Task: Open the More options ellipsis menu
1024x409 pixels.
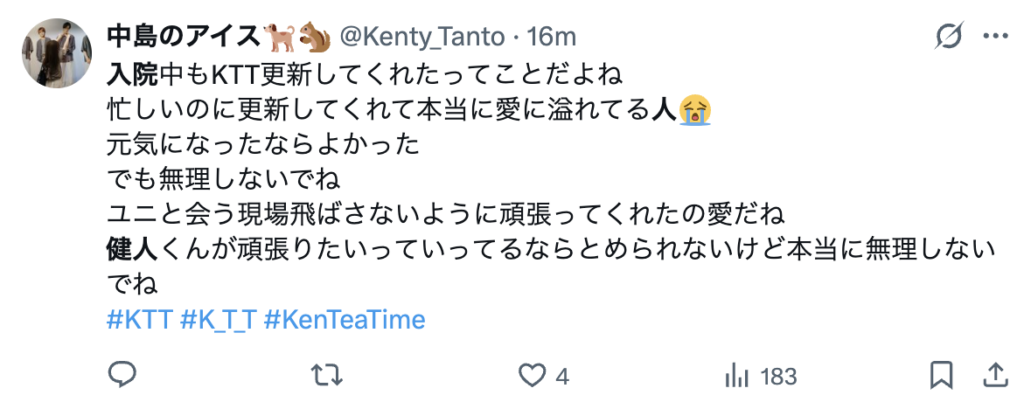Action: pos(996,37)
